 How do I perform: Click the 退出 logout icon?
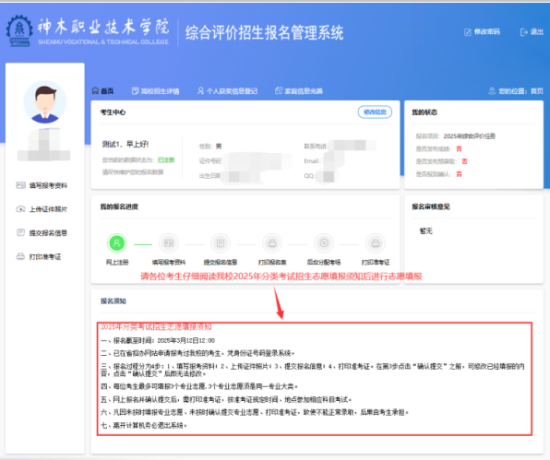click(x=524, y=32)
